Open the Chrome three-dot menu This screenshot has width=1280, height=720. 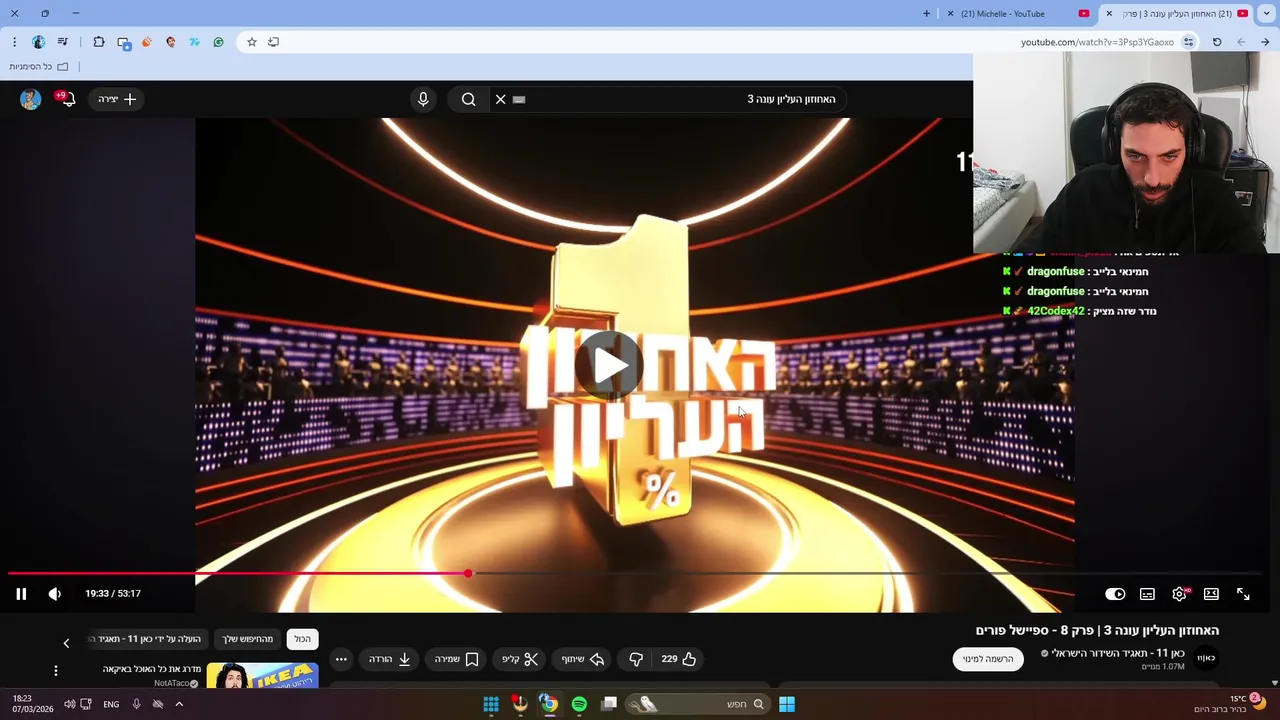(14, 42)
